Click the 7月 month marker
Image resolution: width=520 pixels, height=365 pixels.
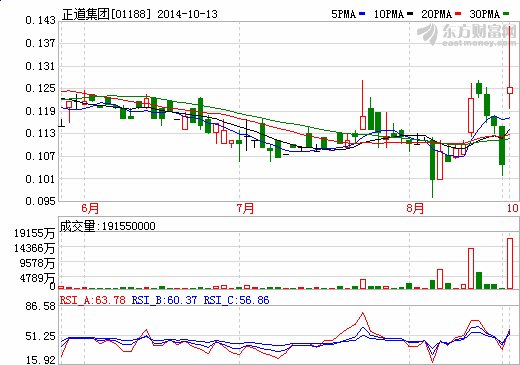click(x=245, y=209)
